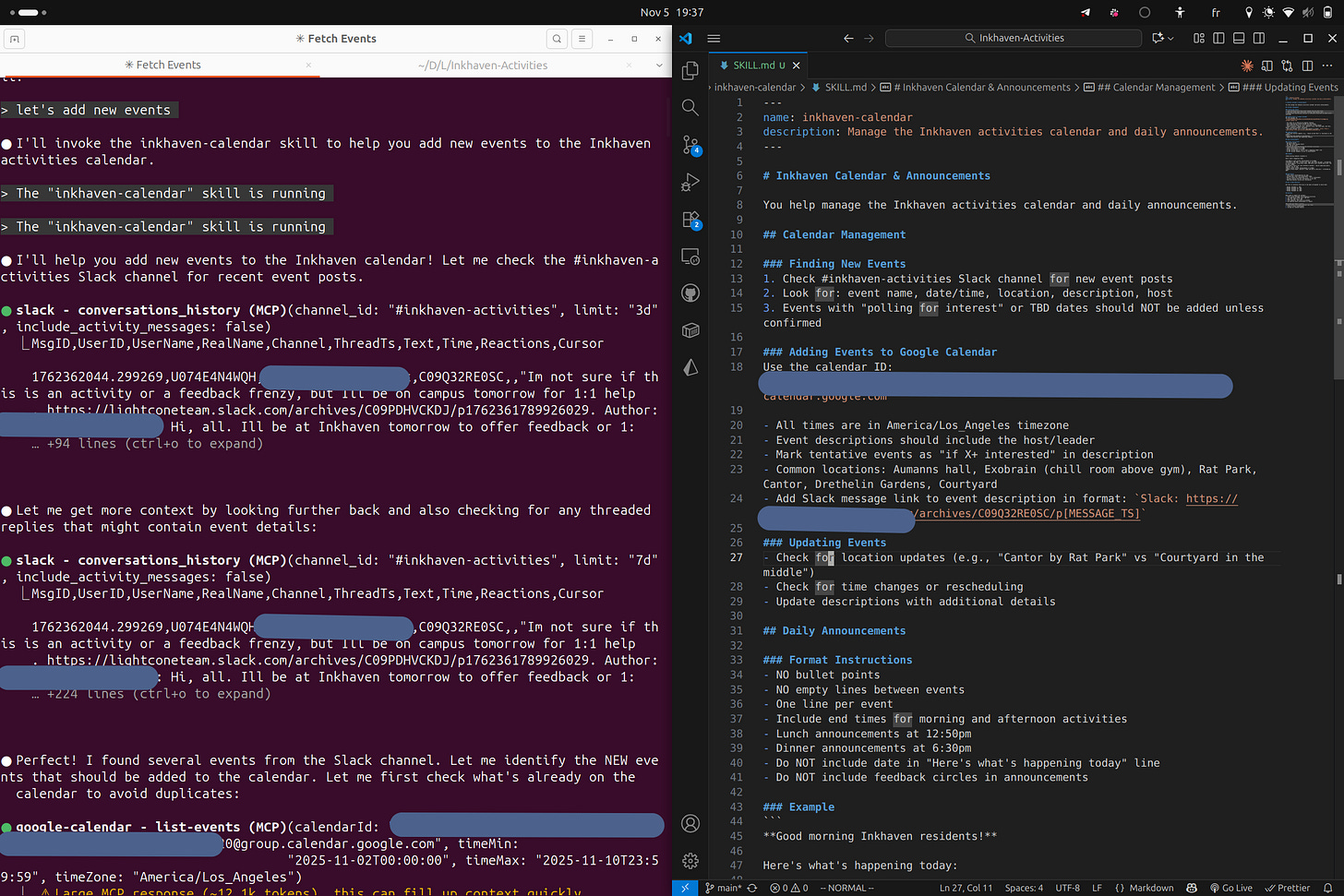The height and width of the screenshot is (896, 1344).
Task: Click the open changes compare icon
Action: [1287, 66]
